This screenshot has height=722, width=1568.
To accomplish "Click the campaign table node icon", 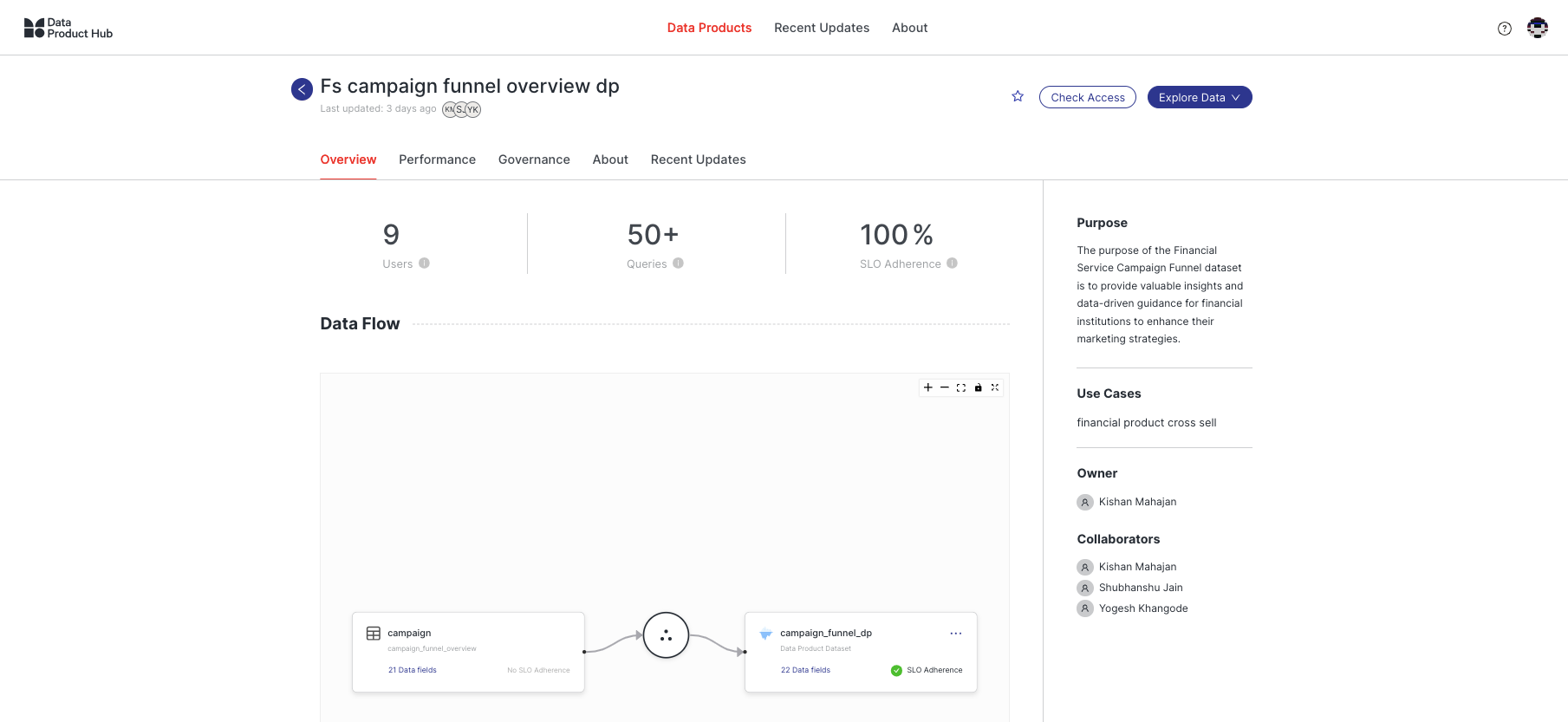I will 374,634.
